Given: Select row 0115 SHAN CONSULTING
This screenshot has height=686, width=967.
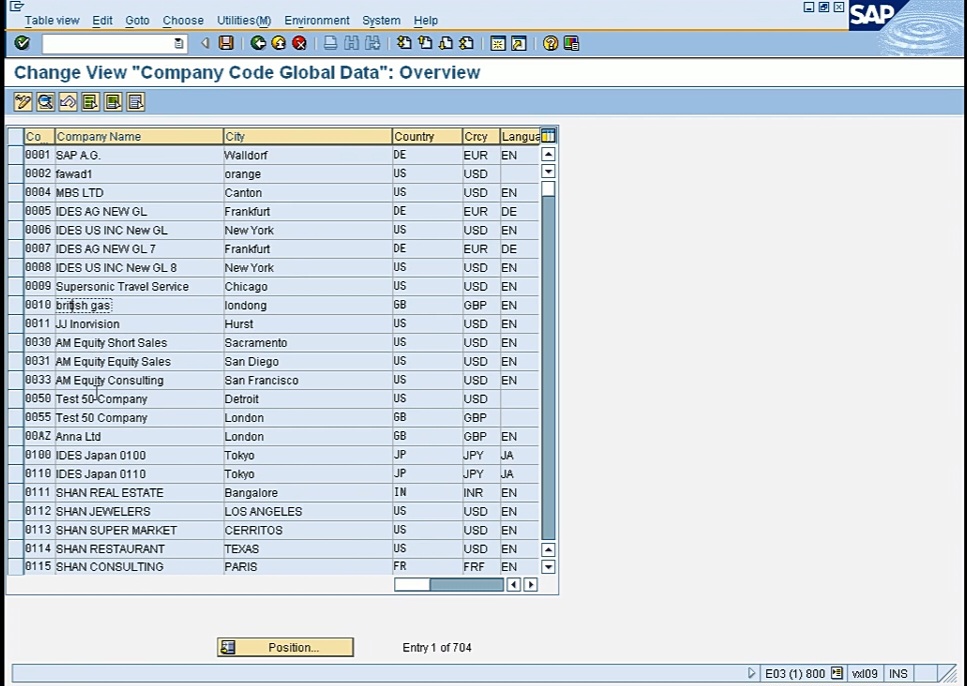Looking at the screenshot, I should pyautogui.click(x=16, y=566).
